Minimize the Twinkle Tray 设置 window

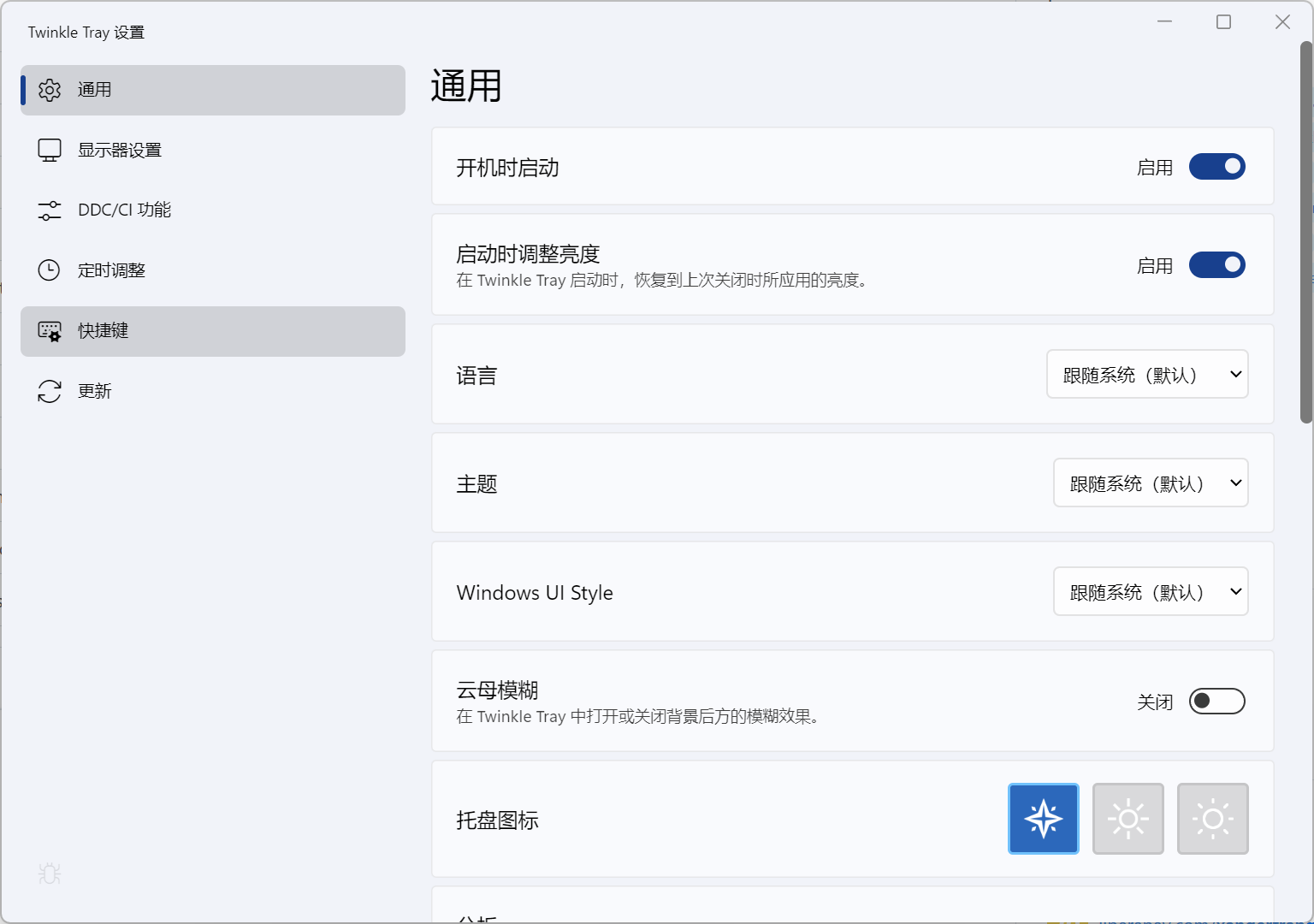(x=1165, y=22)
